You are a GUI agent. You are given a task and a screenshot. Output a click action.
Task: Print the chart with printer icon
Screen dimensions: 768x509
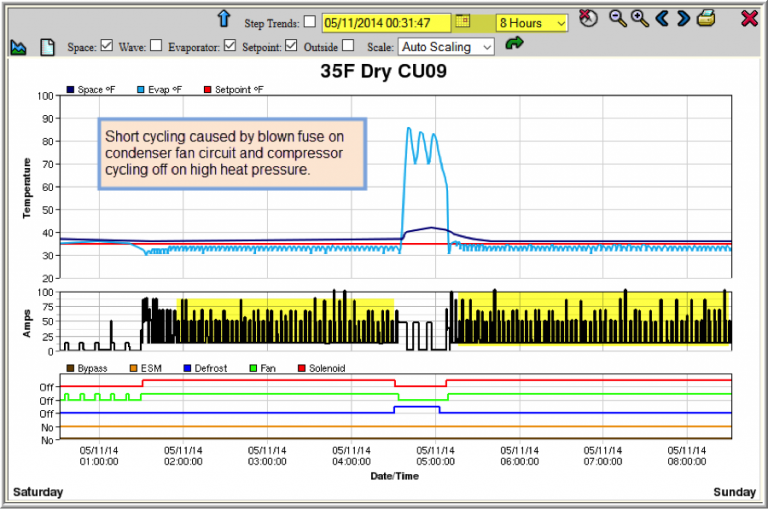pos(706,19)
